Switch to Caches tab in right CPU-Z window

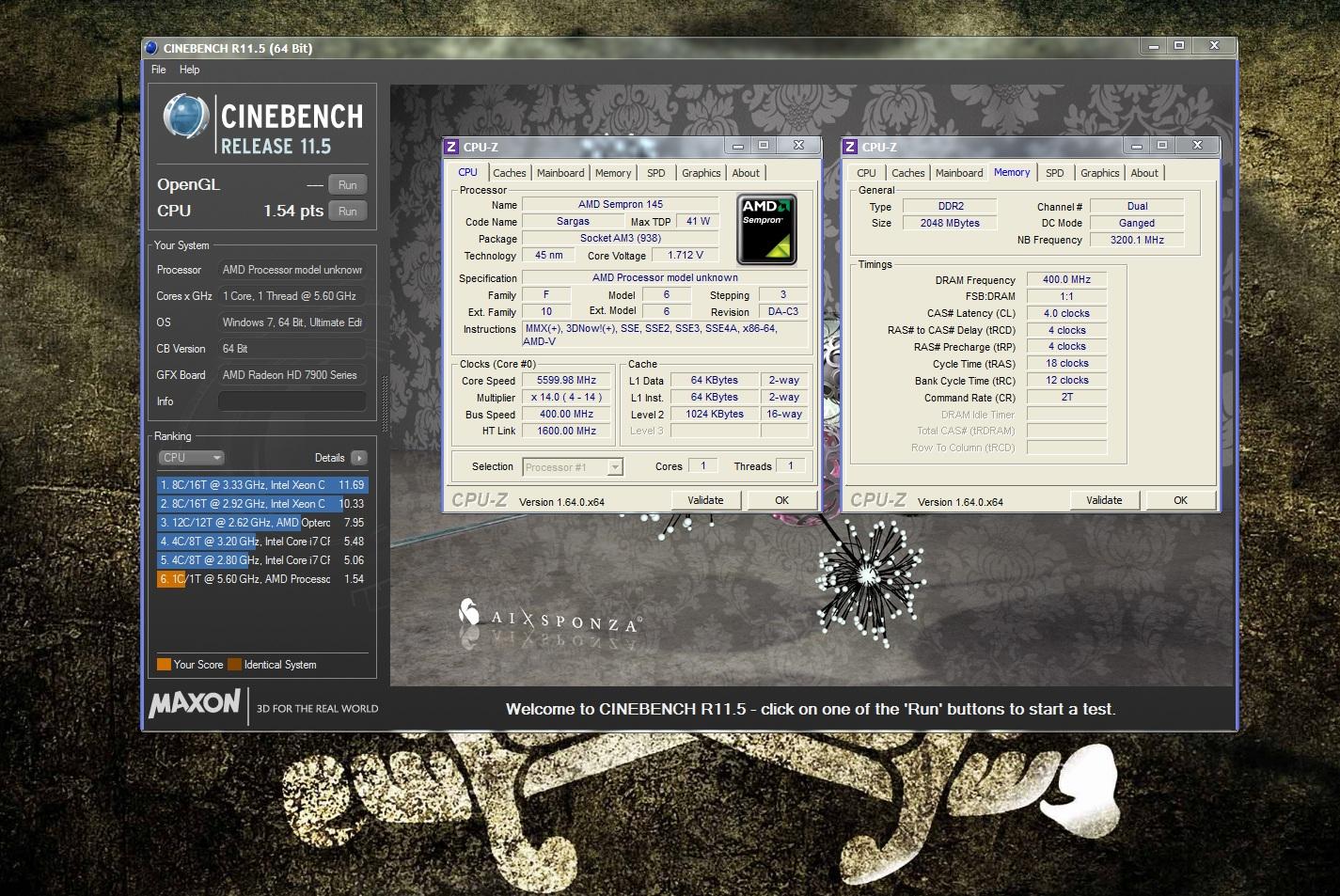coord(907,173)
